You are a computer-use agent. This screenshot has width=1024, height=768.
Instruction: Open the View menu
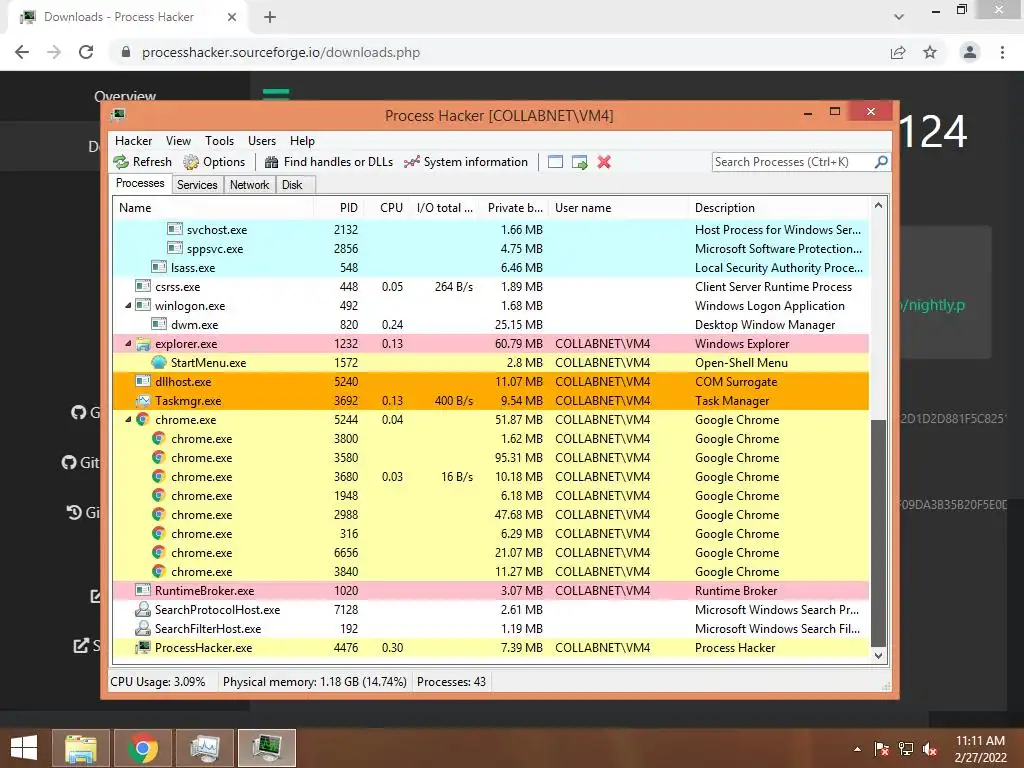(178, 141)
